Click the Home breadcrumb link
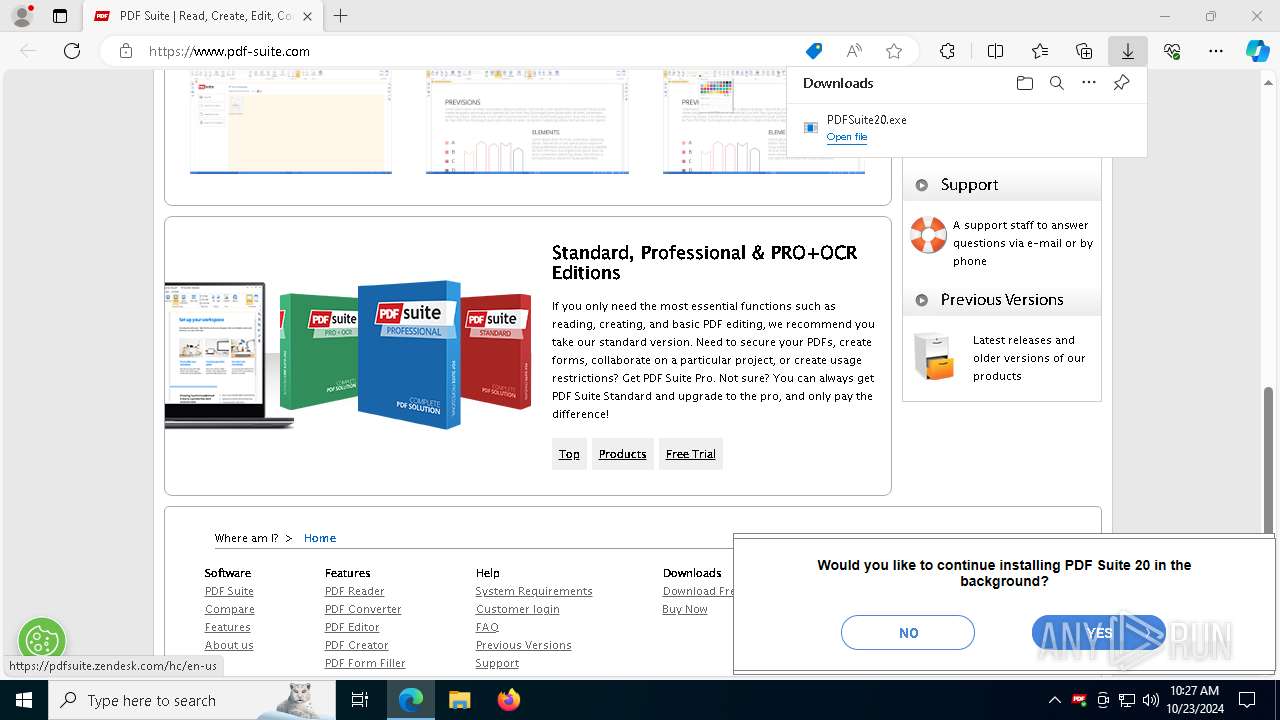The image size is (1280, 720). coord(320,538)
